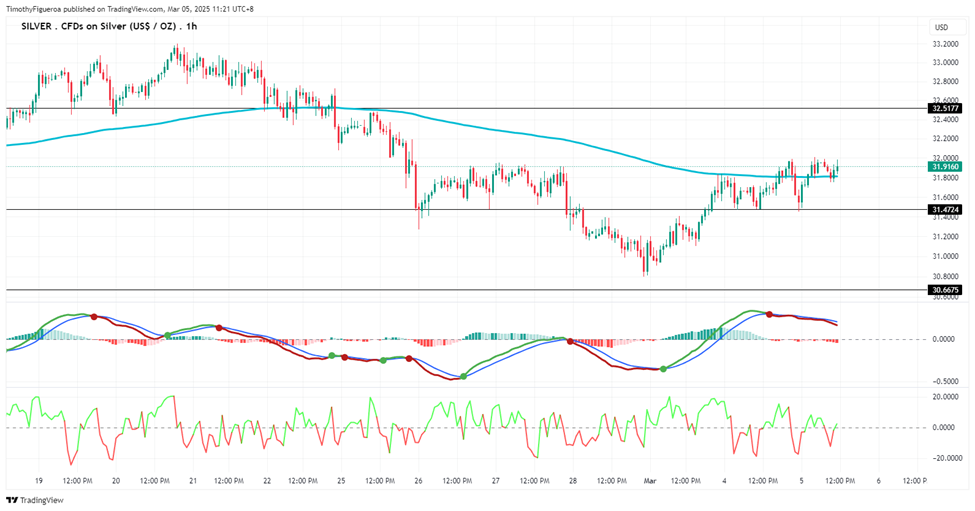
Task: Click the TimothyFigueroa published on TradingView.com header text
Action: click(131, 9)
